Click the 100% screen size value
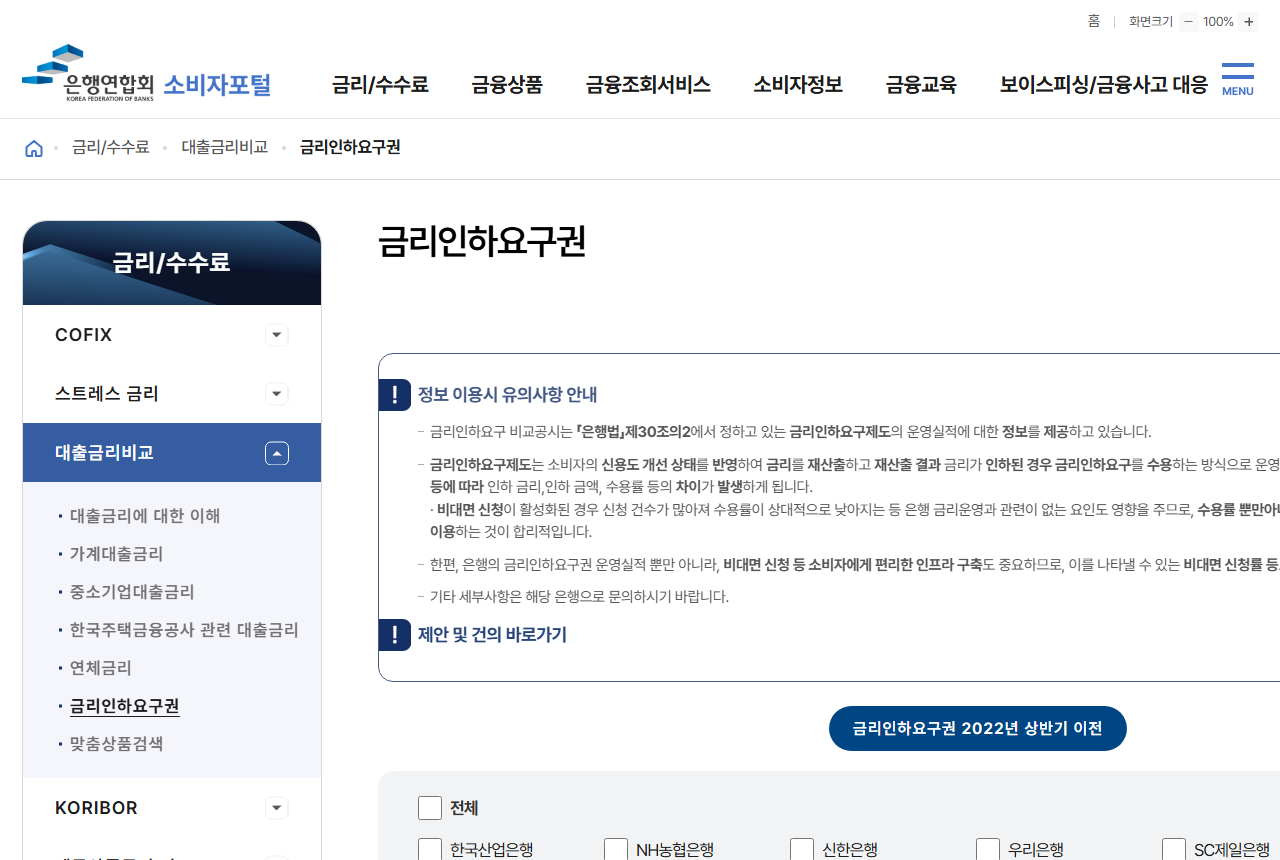The width and height of the screenshot is (1280, 860). pos(1218,22)
